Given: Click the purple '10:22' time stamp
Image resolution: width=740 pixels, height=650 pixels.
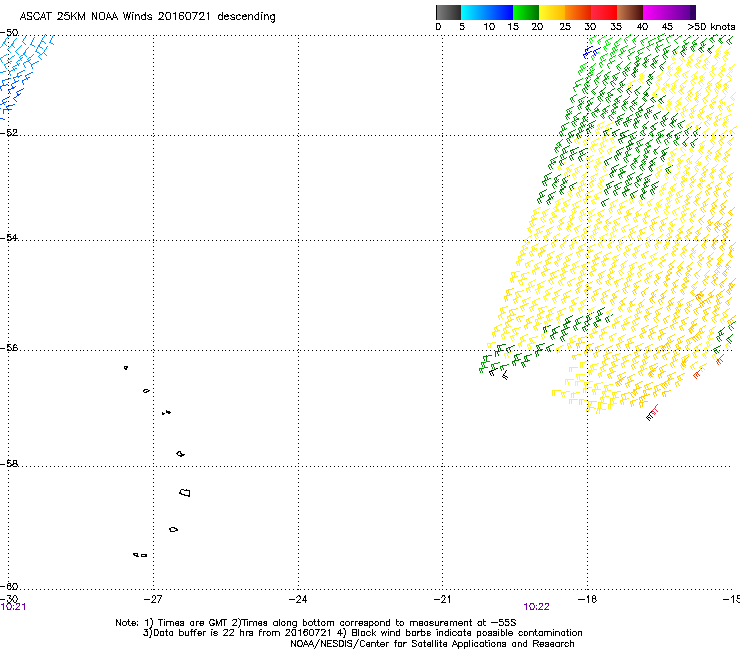Looking at the screenshot, I should tap(536, 607).
